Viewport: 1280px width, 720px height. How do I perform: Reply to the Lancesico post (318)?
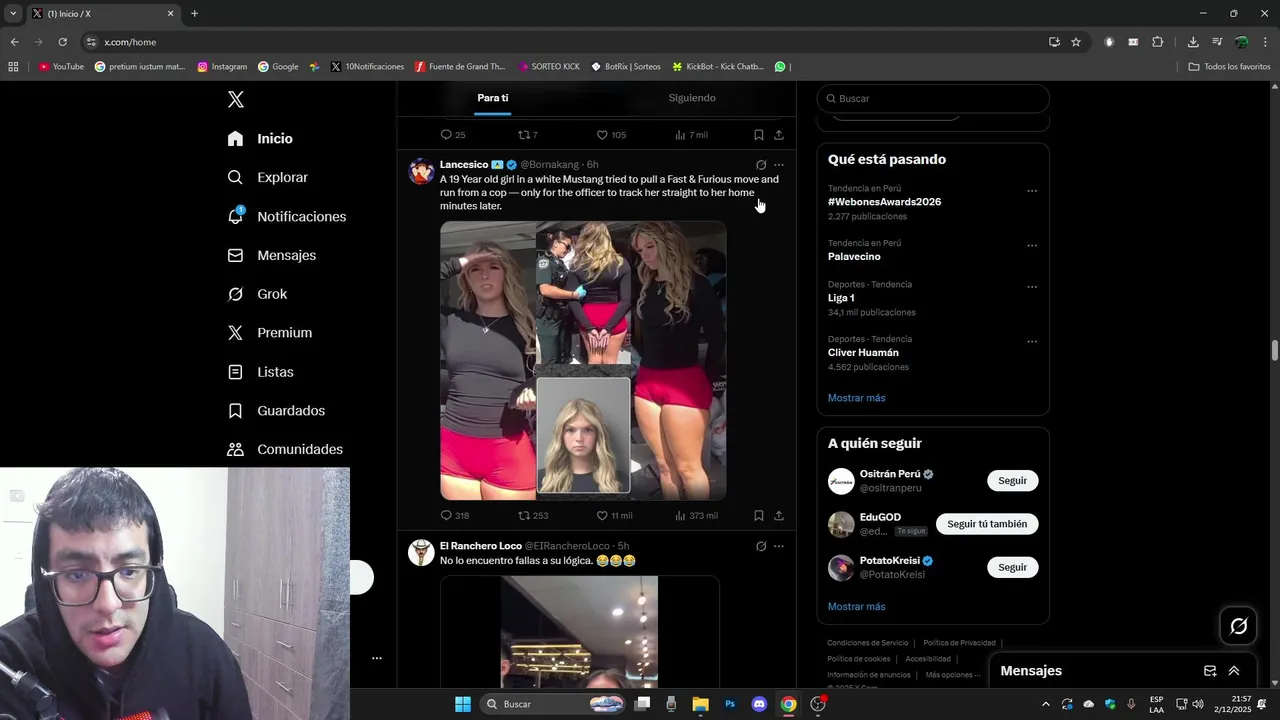(x=454, y=516)
